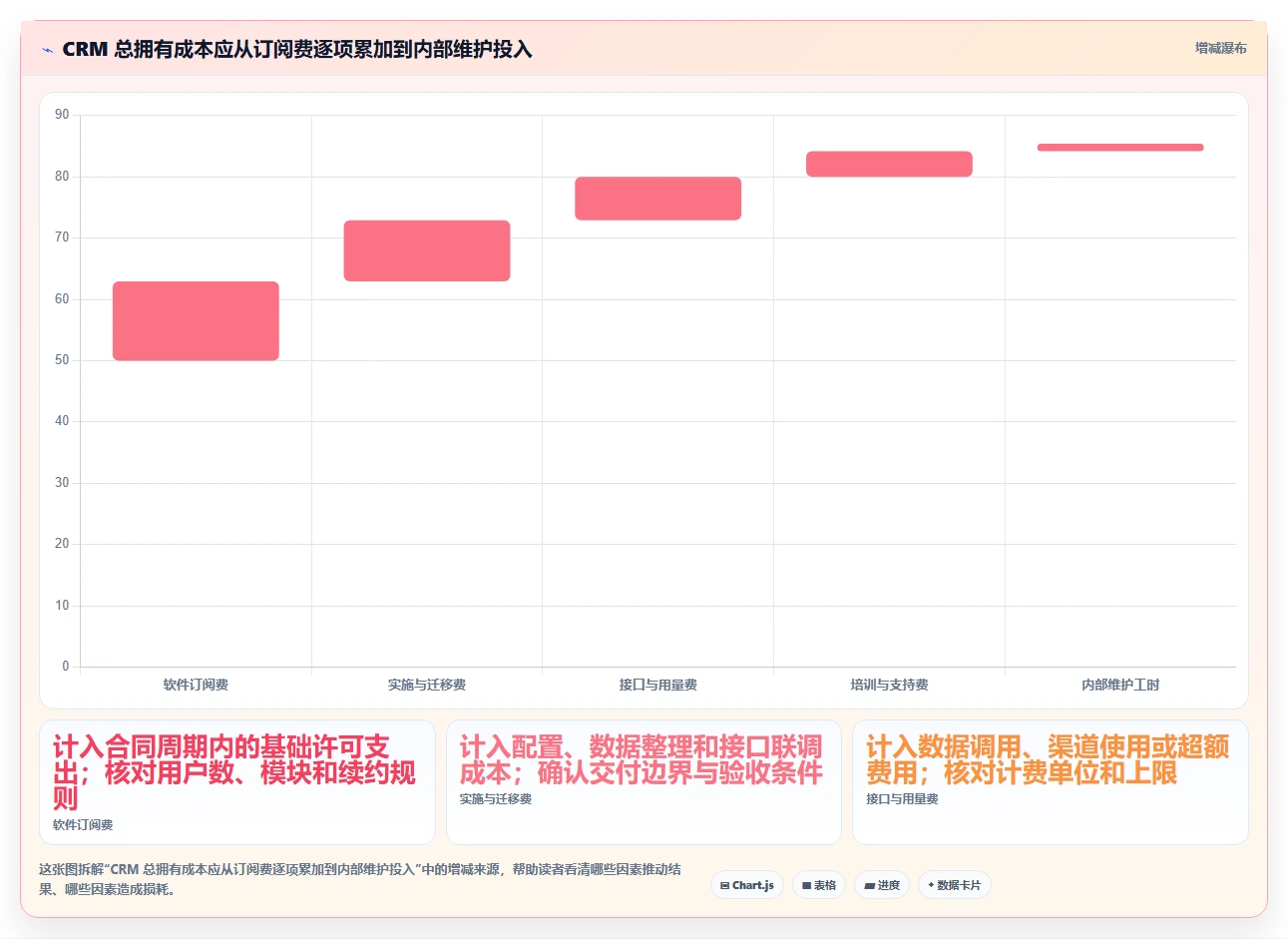Click the lightning icon beside the CRM title

click(47, 50)
